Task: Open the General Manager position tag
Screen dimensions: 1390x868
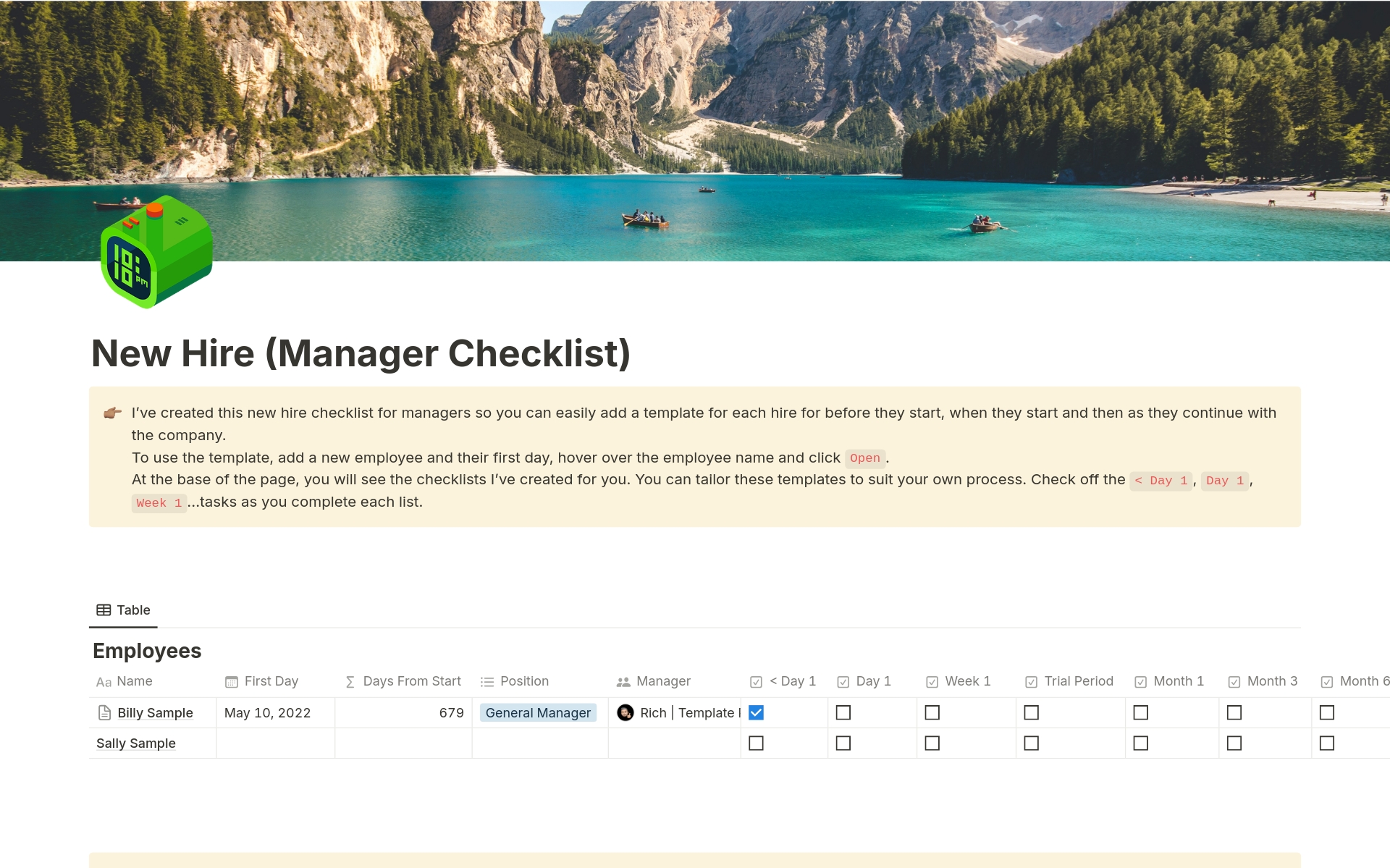Action: pyautogui.click(x=538, y=713)
